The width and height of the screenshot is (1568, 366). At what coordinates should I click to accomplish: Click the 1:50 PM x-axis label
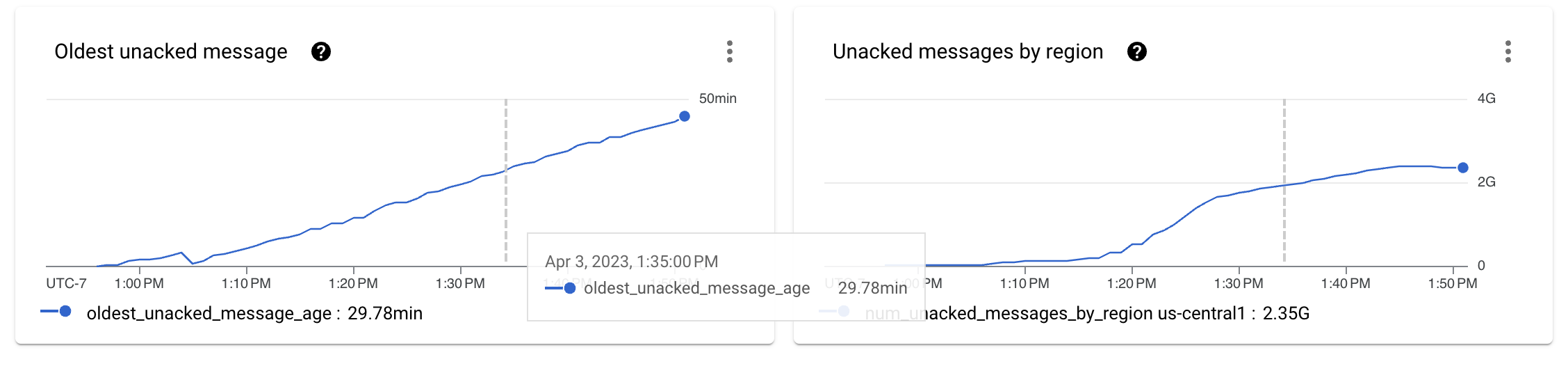point(1453,284)
